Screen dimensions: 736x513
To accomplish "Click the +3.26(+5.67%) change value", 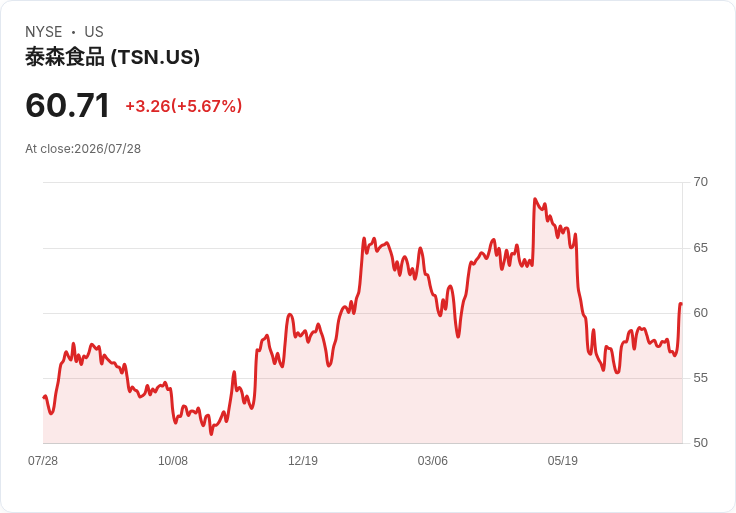I will pyautogui.click(x=184, y=106).
